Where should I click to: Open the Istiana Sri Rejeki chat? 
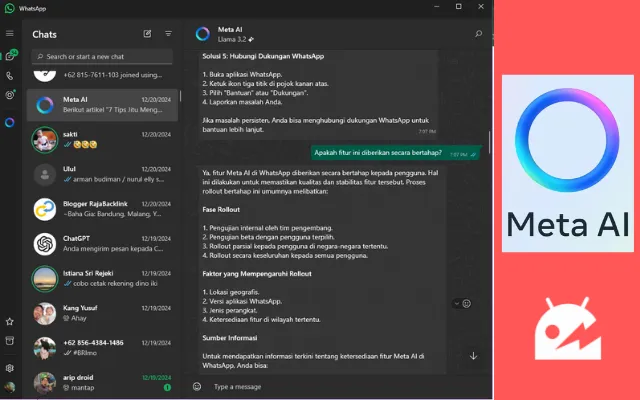pos(102,278)
